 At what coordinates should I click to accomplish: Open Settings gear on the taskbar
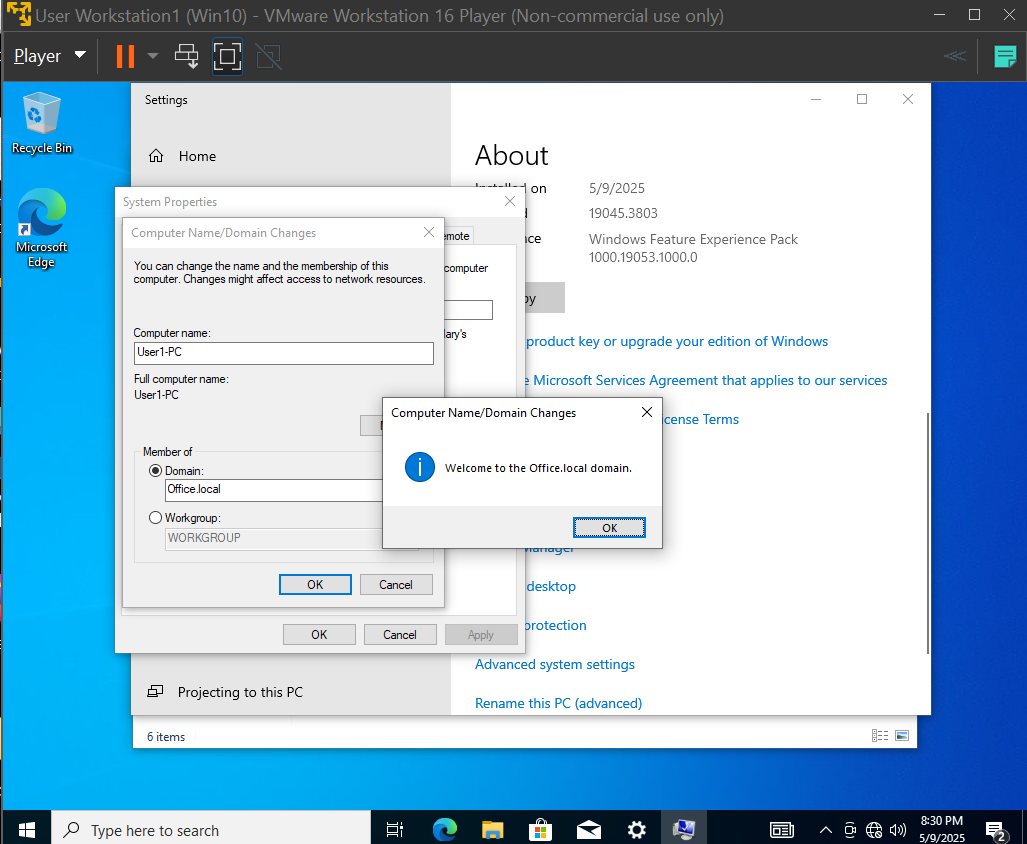point(636,830)
